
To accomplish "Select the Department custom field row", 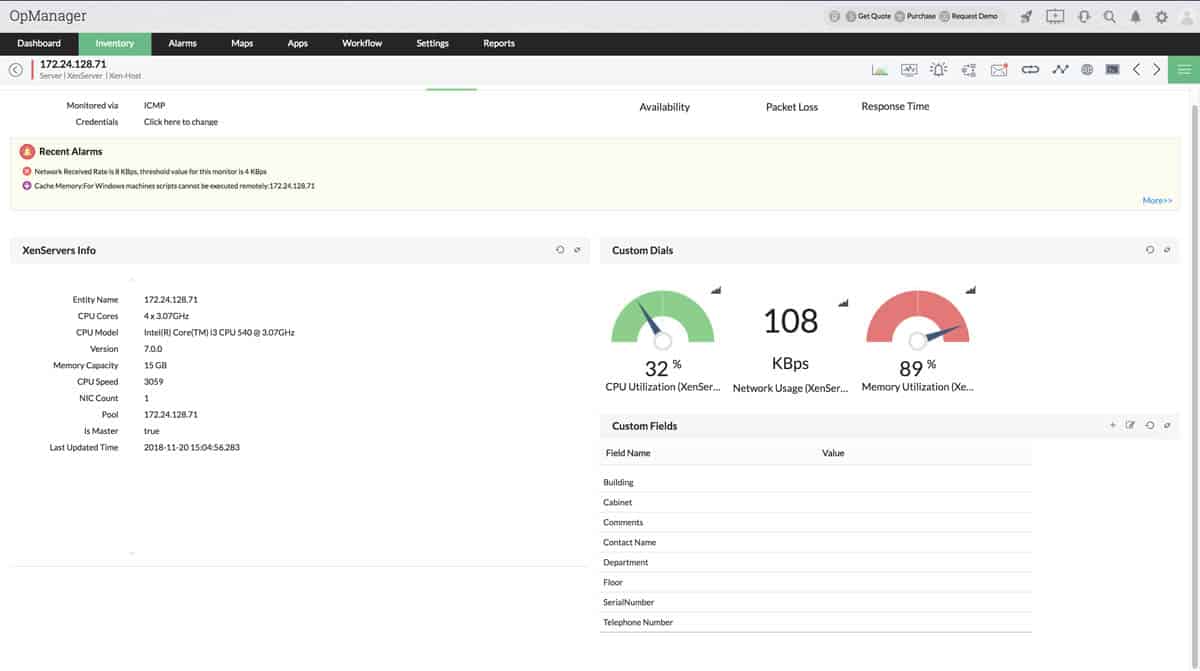I will point(815,563).
